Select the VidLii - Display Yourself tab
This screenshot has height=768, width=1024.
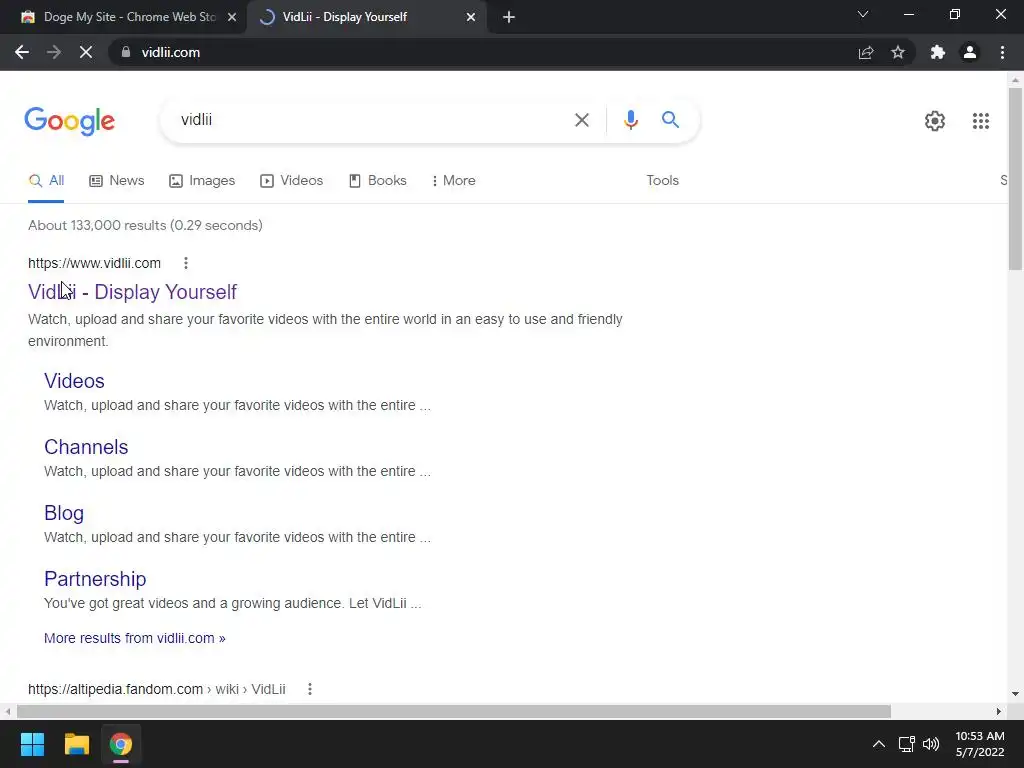[366, 17]
